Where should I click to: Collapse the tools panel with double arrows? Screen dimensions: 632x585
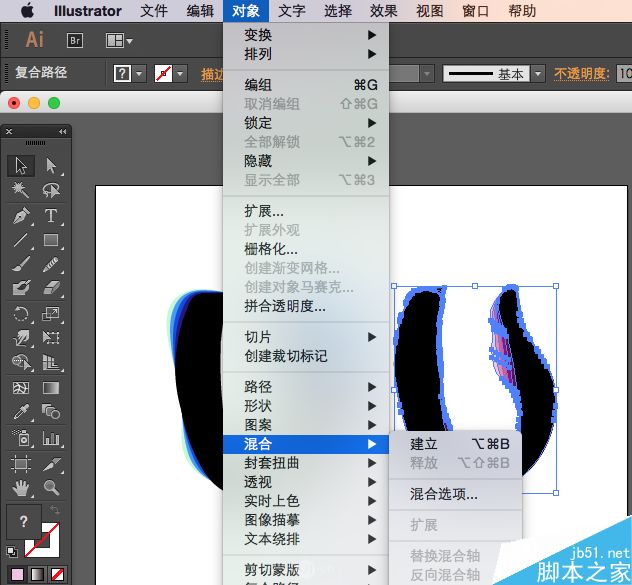pyautogui.click(x=62, y=131)
